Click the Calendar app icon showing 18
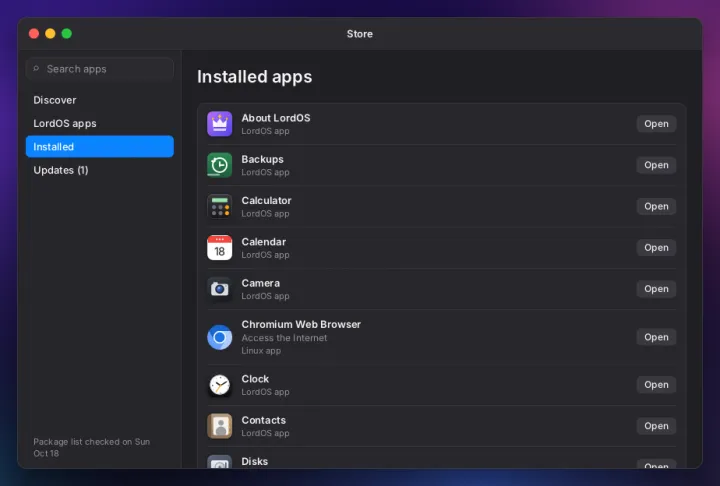The image size is (720, 486). (x=219, y=248)
